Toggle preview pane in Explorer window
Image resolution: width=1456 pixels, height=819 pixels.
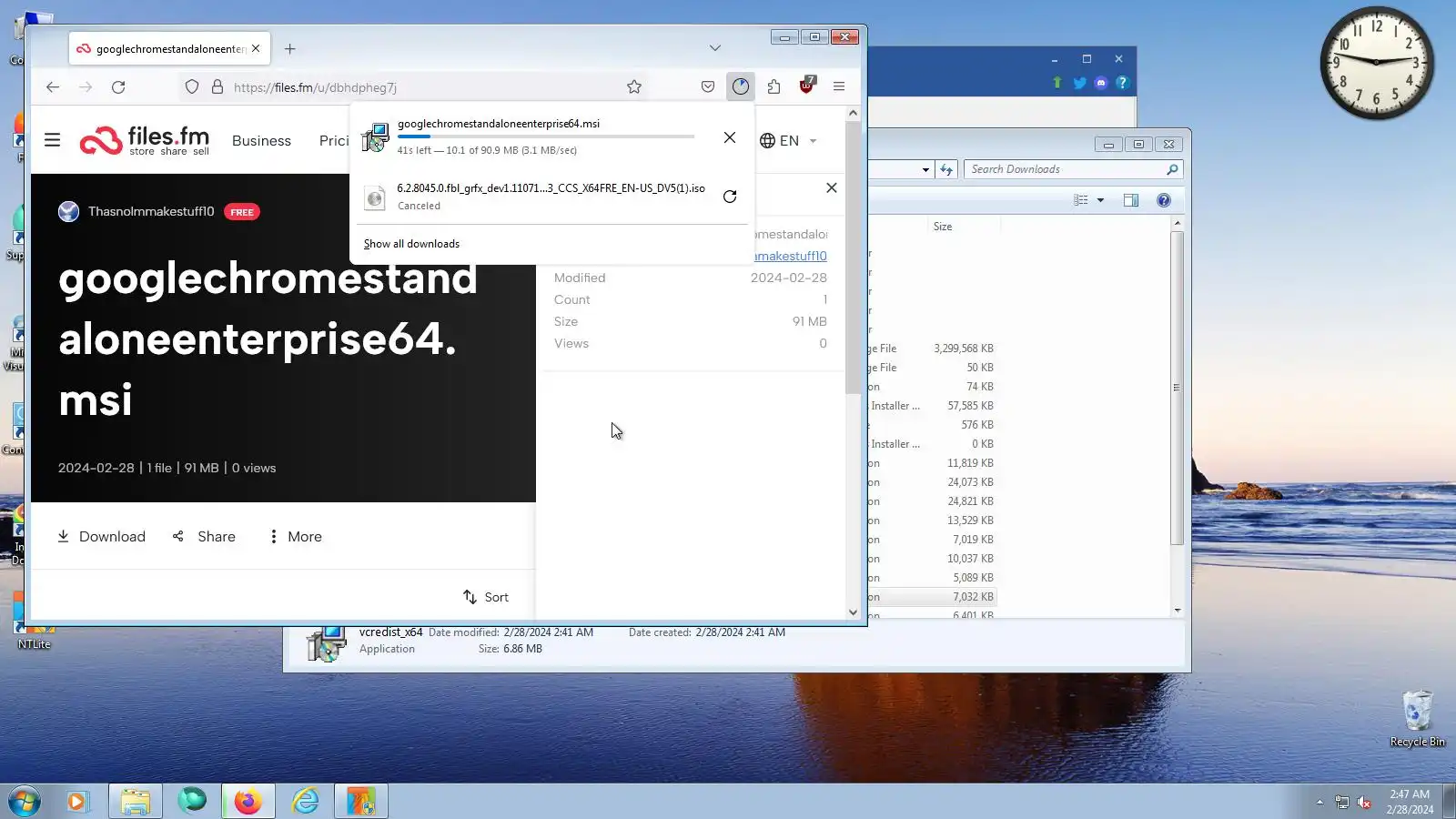pos(1131,200)
